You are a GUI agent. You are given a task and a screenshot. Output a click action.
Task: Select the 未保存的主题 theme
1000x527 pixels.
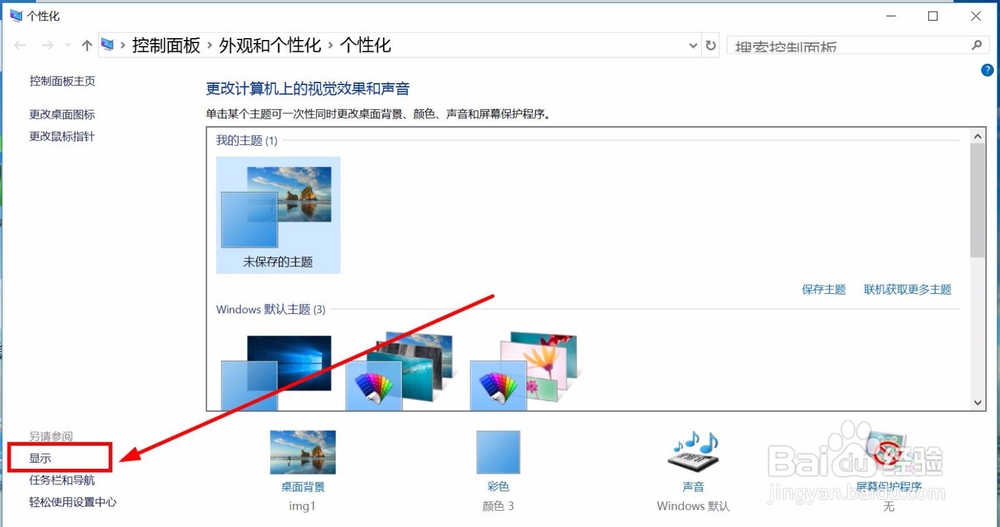click(x=278, y=215)
